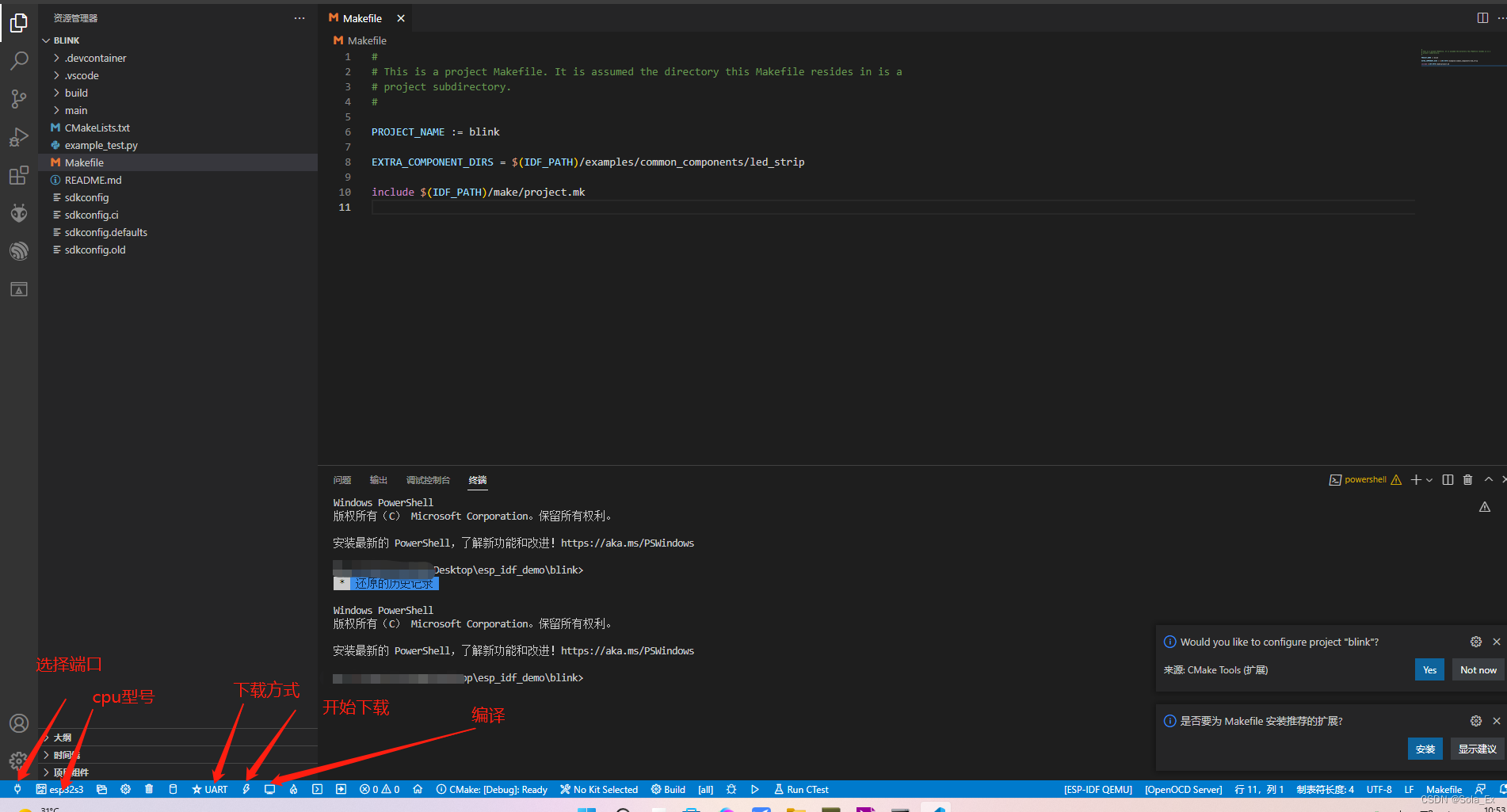
Task: Switch to the 终端 terminal tab
Action: pos(478,480)
